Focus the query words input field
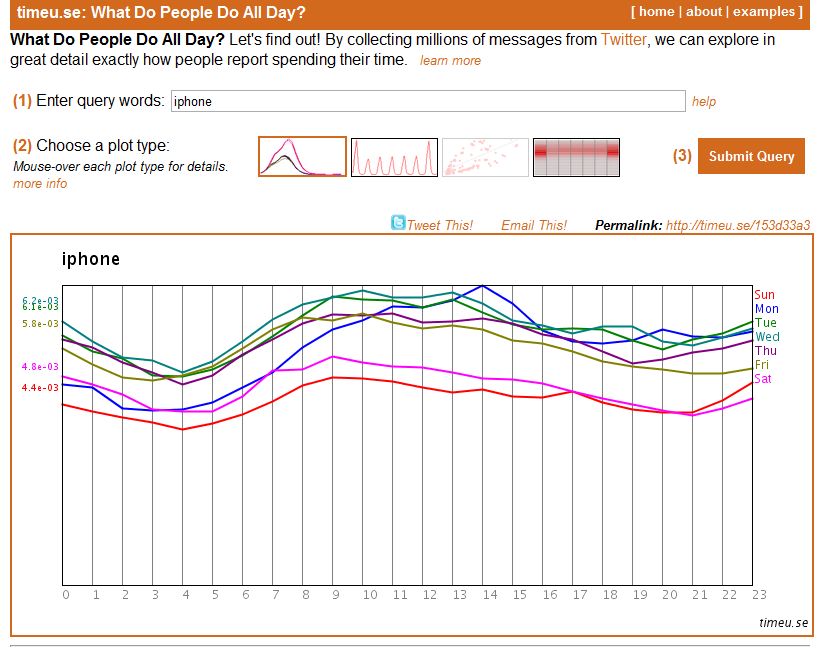This screenshot has height=653, width=838. click(428, 101)
